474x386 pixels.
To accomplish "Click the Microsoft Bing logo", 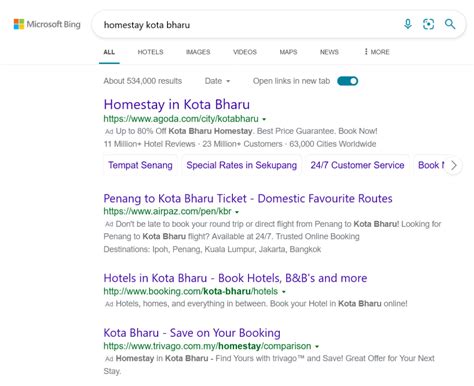I will 47,24.
